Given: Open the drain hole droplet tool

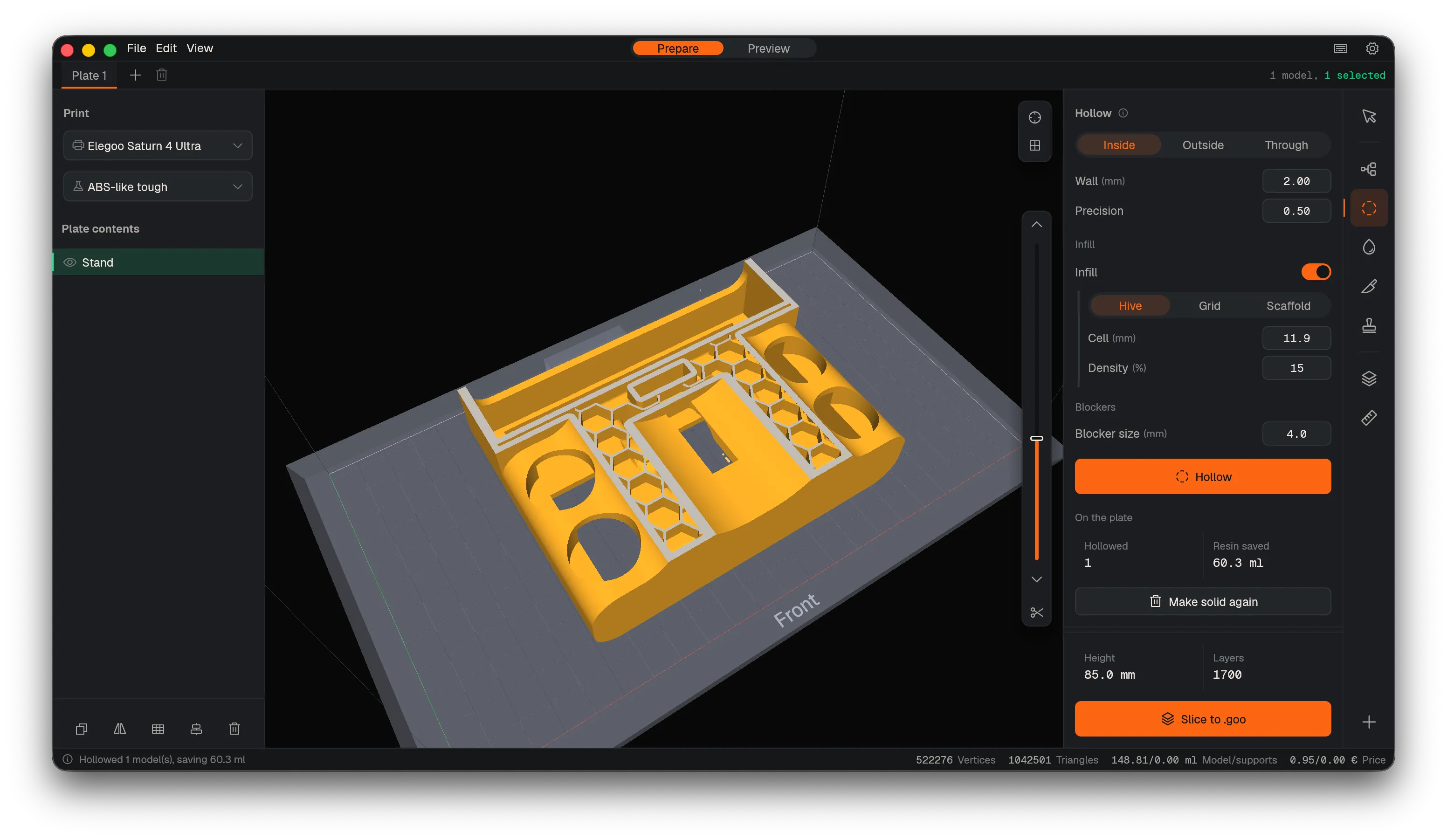Looking at the screenshot, I should tap(1368, 247).
